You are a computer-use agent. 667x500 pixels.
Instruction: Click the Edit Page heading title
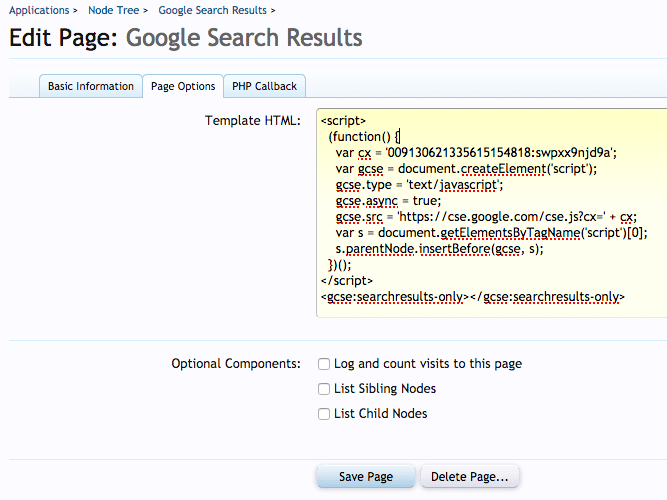pyautogui.click(x=185, y=37)
